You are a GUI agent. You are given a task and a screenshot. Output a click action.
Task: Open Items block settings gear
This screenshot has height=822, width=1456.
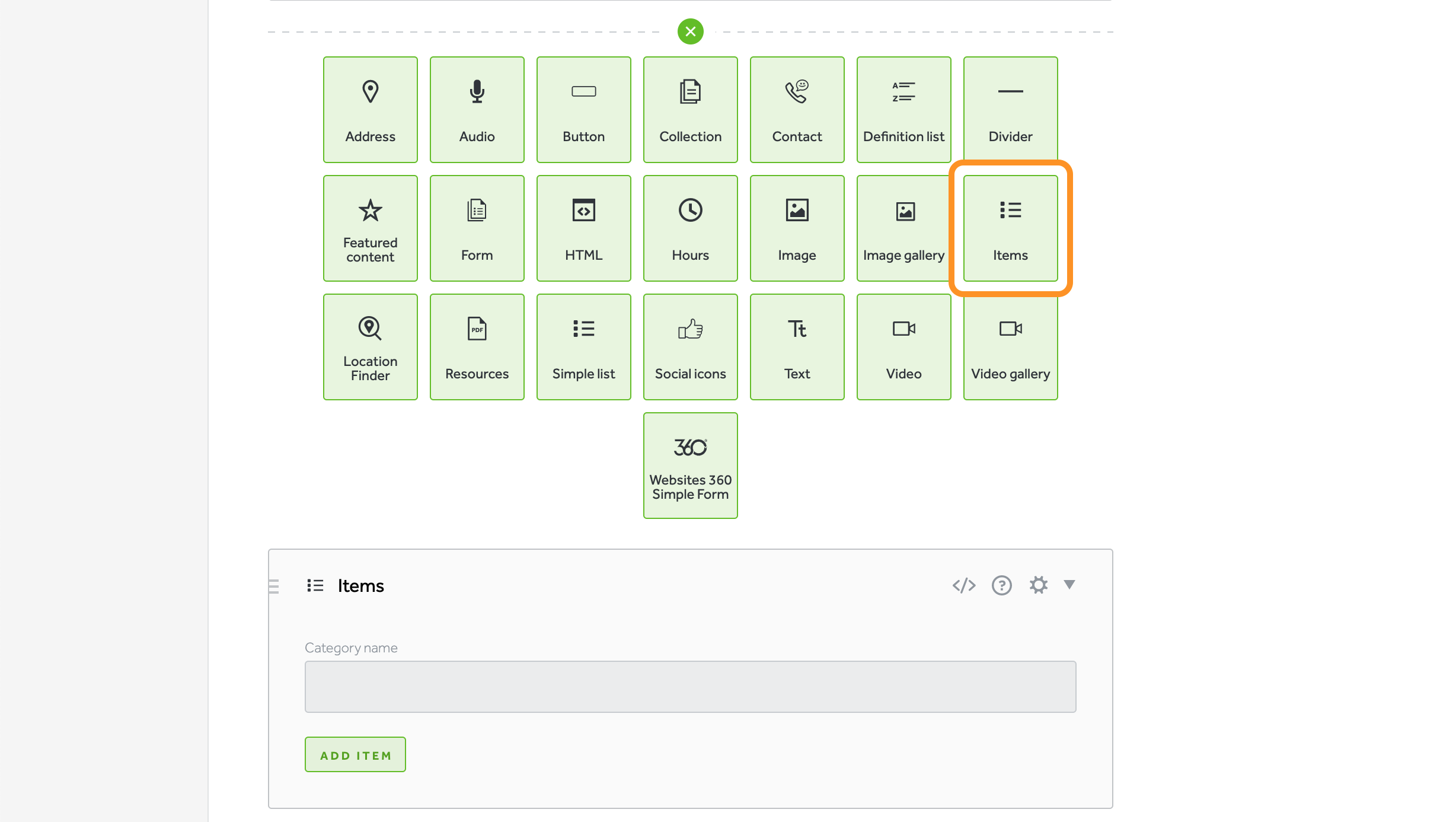1038,585
